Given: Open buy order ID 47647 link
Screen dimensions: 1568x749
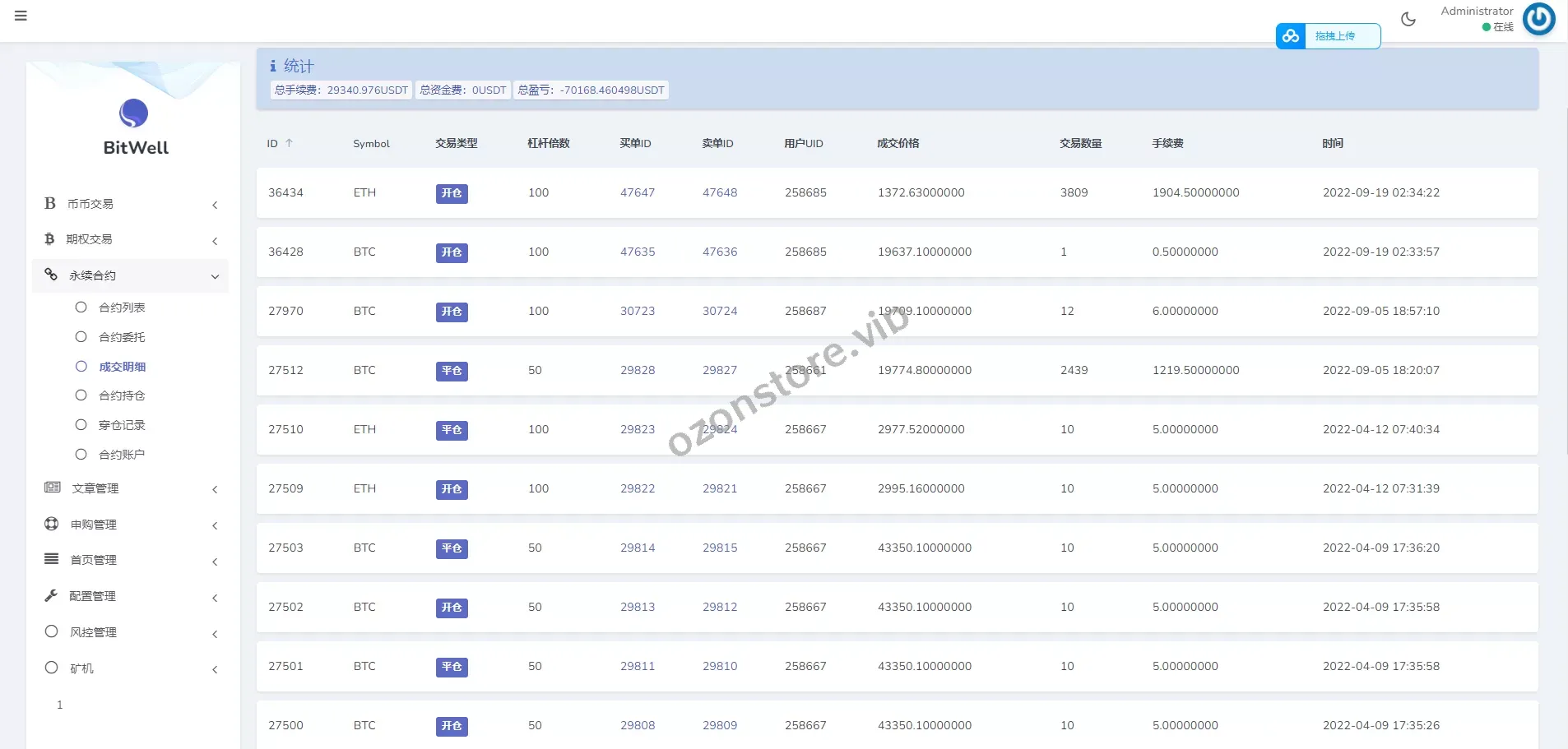Looking at the screenshot, I should click(x=638, y=192).
